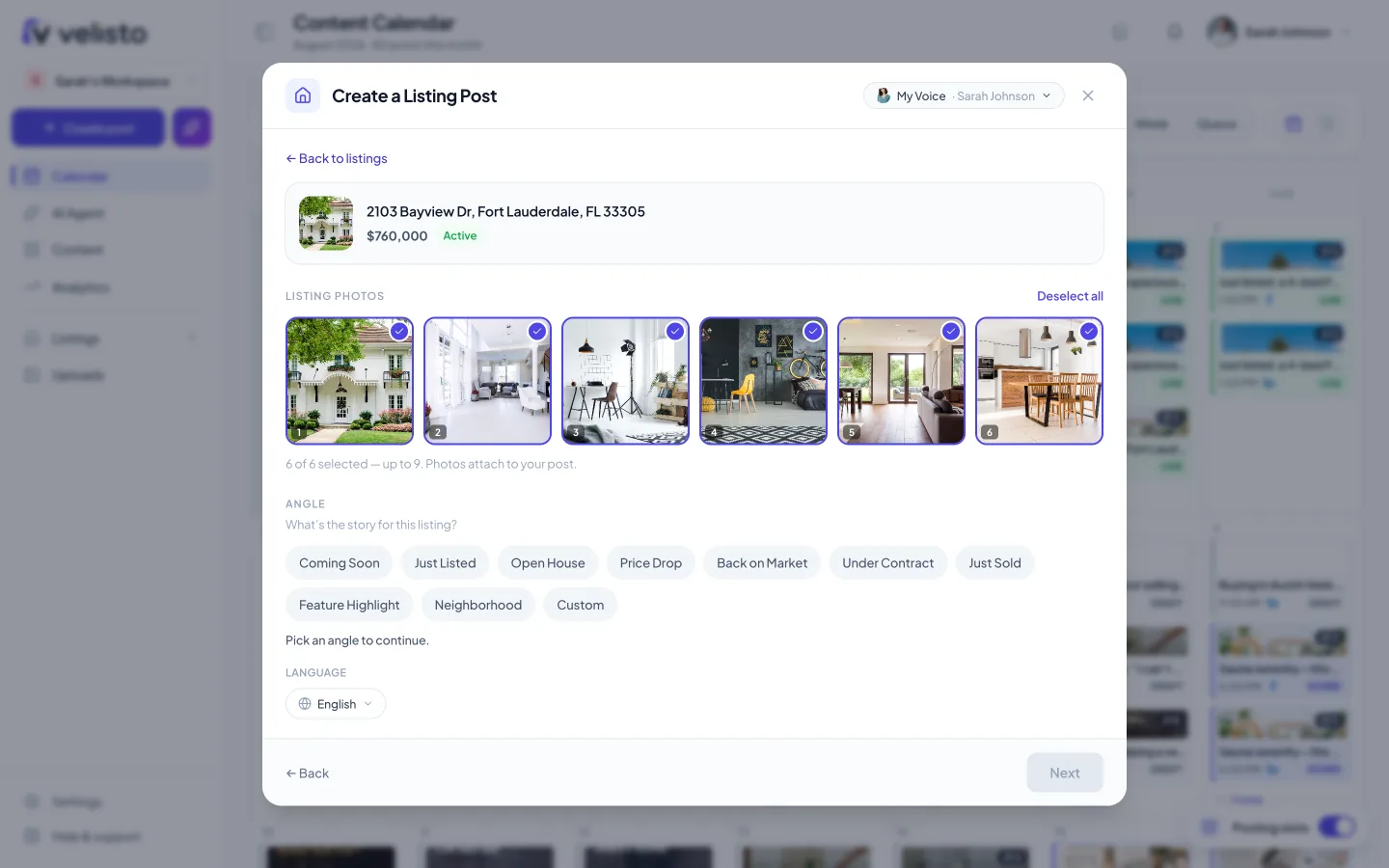Screen dimensions: 1389x868
Task: Toggle the posting slots switch in background
Action: click(1337, 827)
